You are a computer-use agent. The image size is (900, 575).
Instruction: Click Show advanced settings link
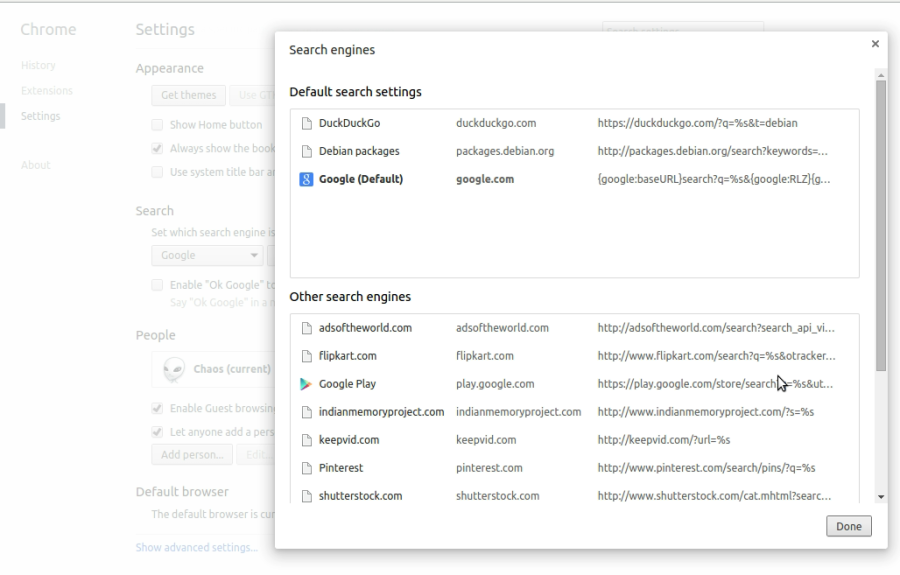click(196, 547)
